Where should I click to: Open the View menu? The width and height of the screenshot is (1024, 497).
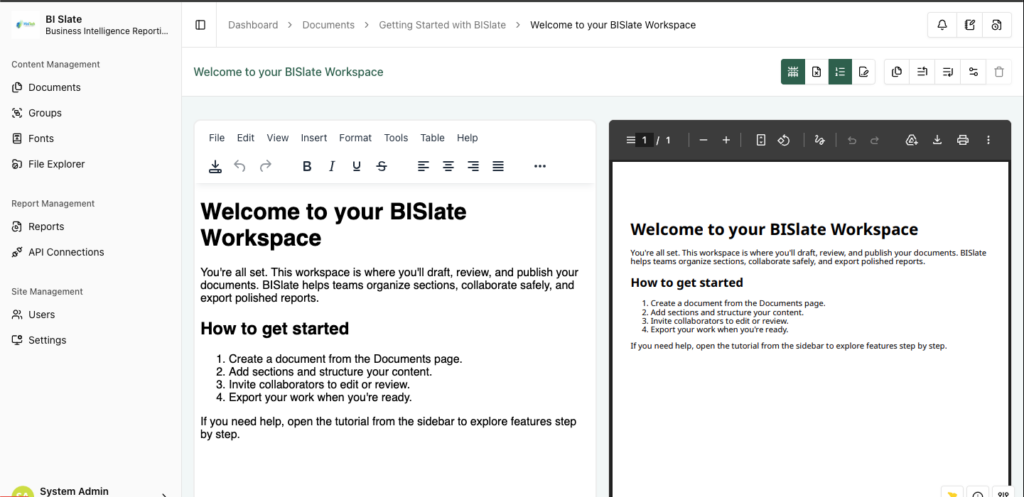(x=278, y=138)
